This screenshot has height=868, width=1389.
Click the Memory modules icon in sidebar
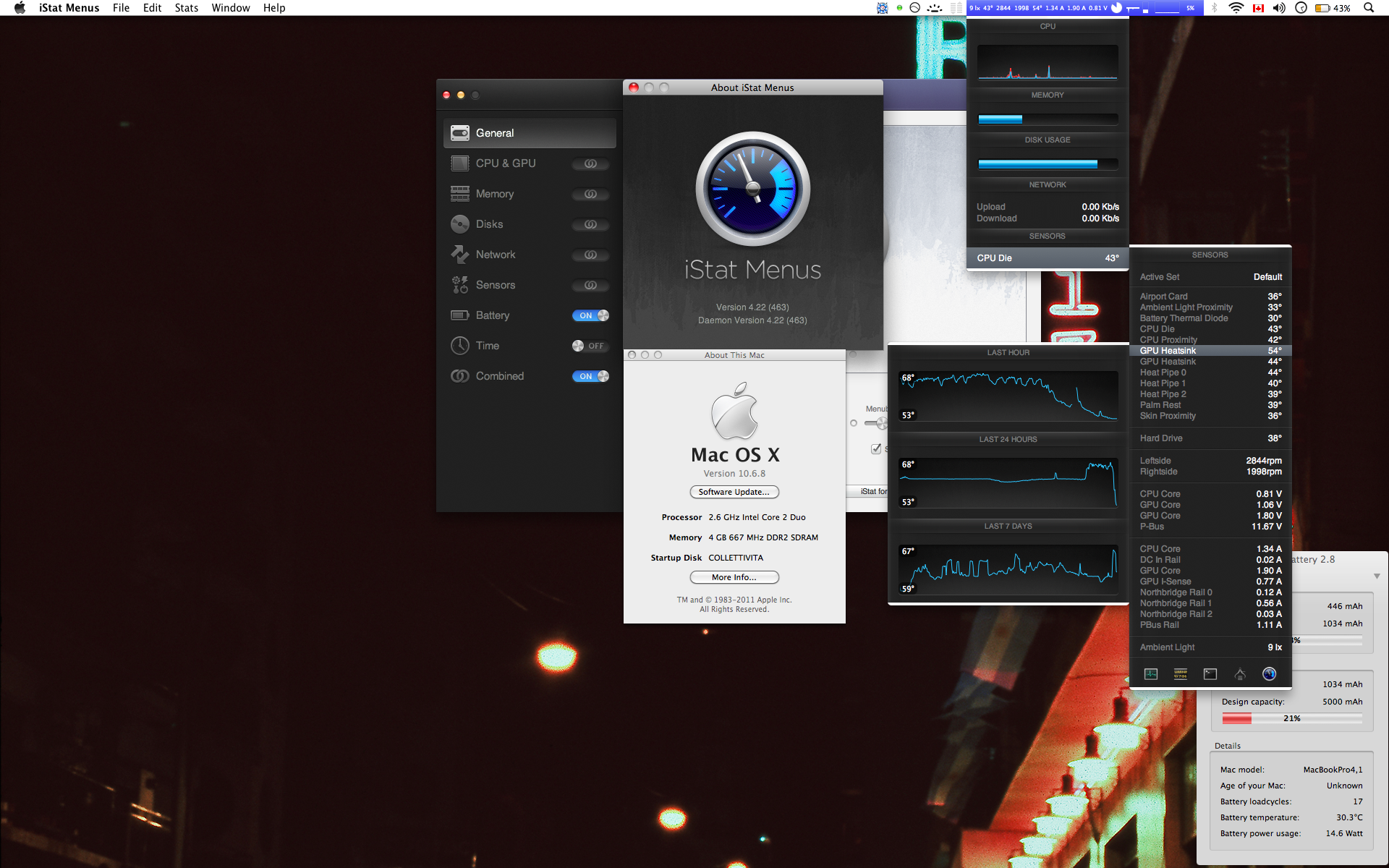tap(460, 194)
